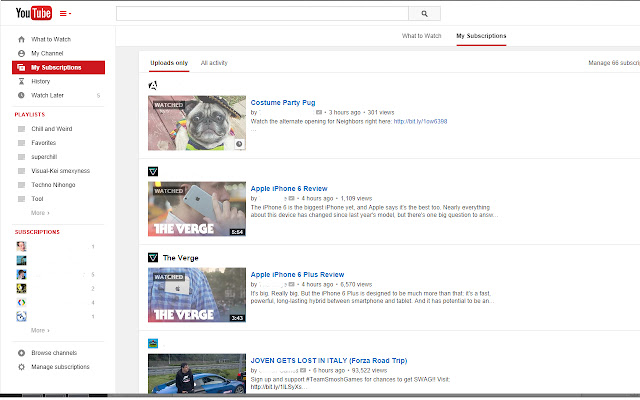Viewport: 640px width, 400px height.
Task: Switch to What to Watch top tab
Action: pos(421,36)
